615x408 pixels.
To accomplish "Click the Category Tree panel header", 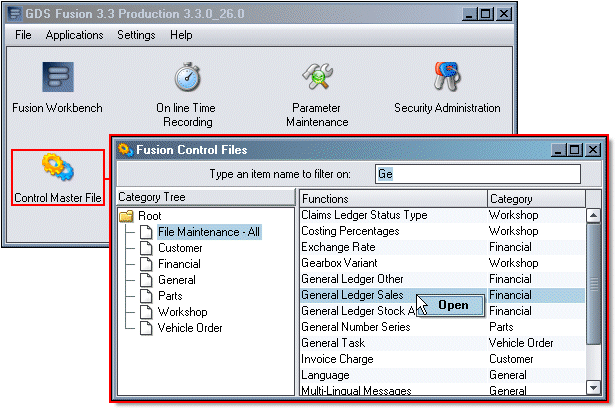I will pyautogui.click(x=206, y=197).
